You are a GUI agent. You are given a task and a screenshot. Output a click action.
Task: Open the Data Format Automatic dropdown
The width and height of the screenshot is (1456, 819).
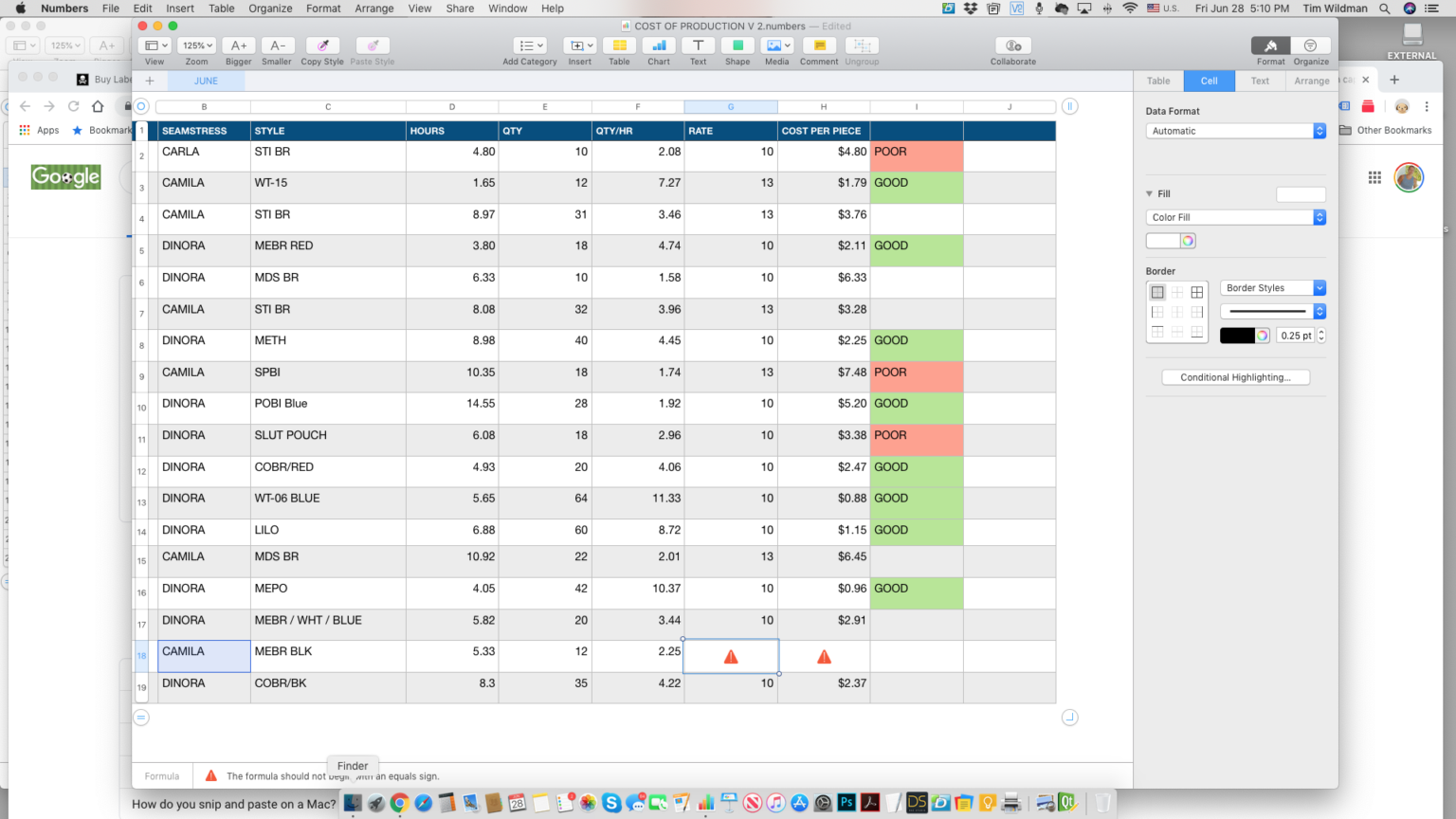point(1235,131)
